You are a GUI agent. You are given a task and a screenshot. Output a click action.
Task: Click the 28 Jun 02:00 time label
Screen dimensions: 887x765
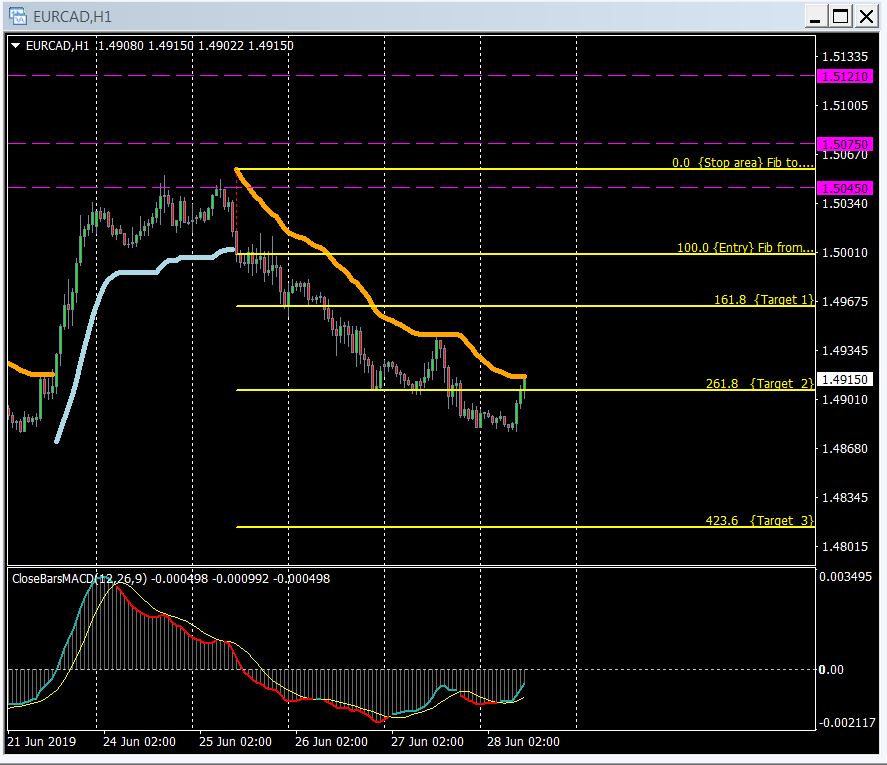[x=523, y=741]
